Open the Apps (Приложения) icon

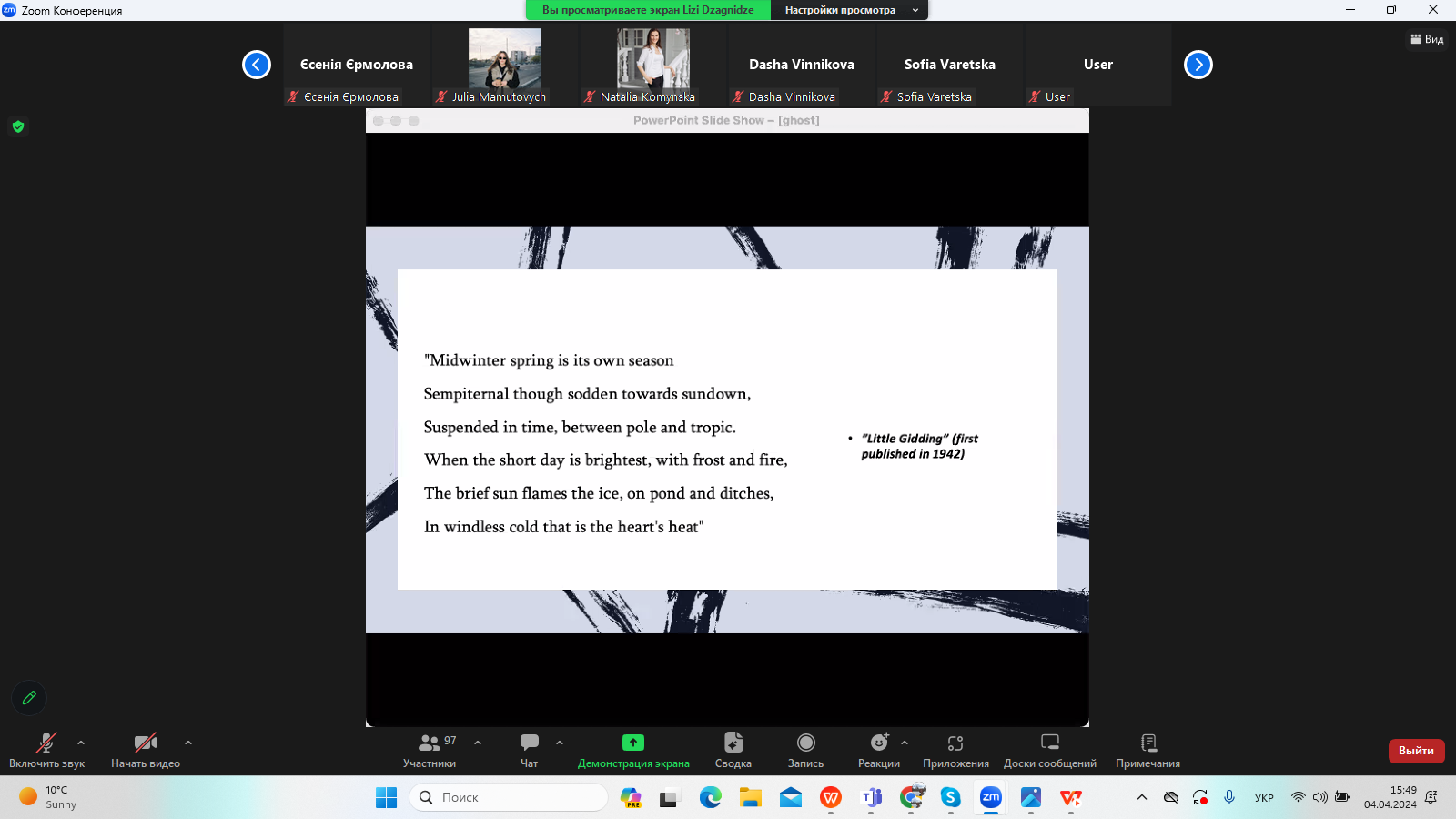pos(955,743)
